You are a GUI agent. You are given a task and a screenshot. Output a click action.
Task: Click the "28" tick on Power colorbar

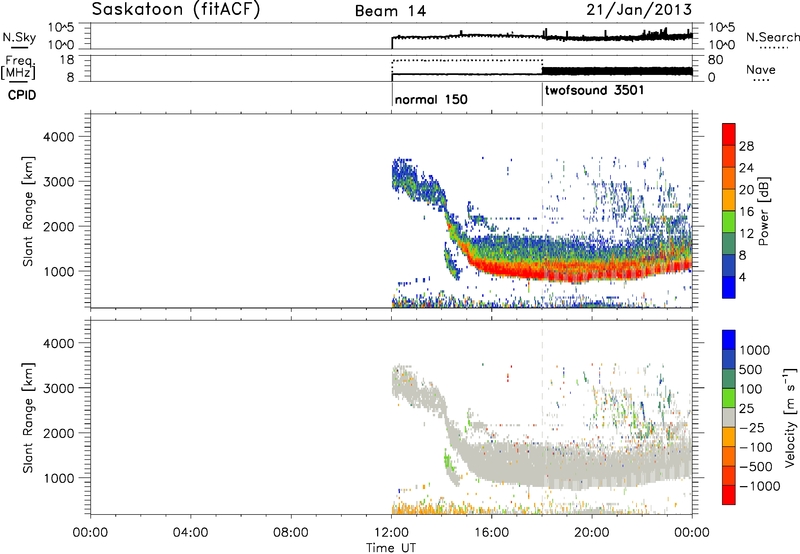pyautogui.click(x=746, y=146)
